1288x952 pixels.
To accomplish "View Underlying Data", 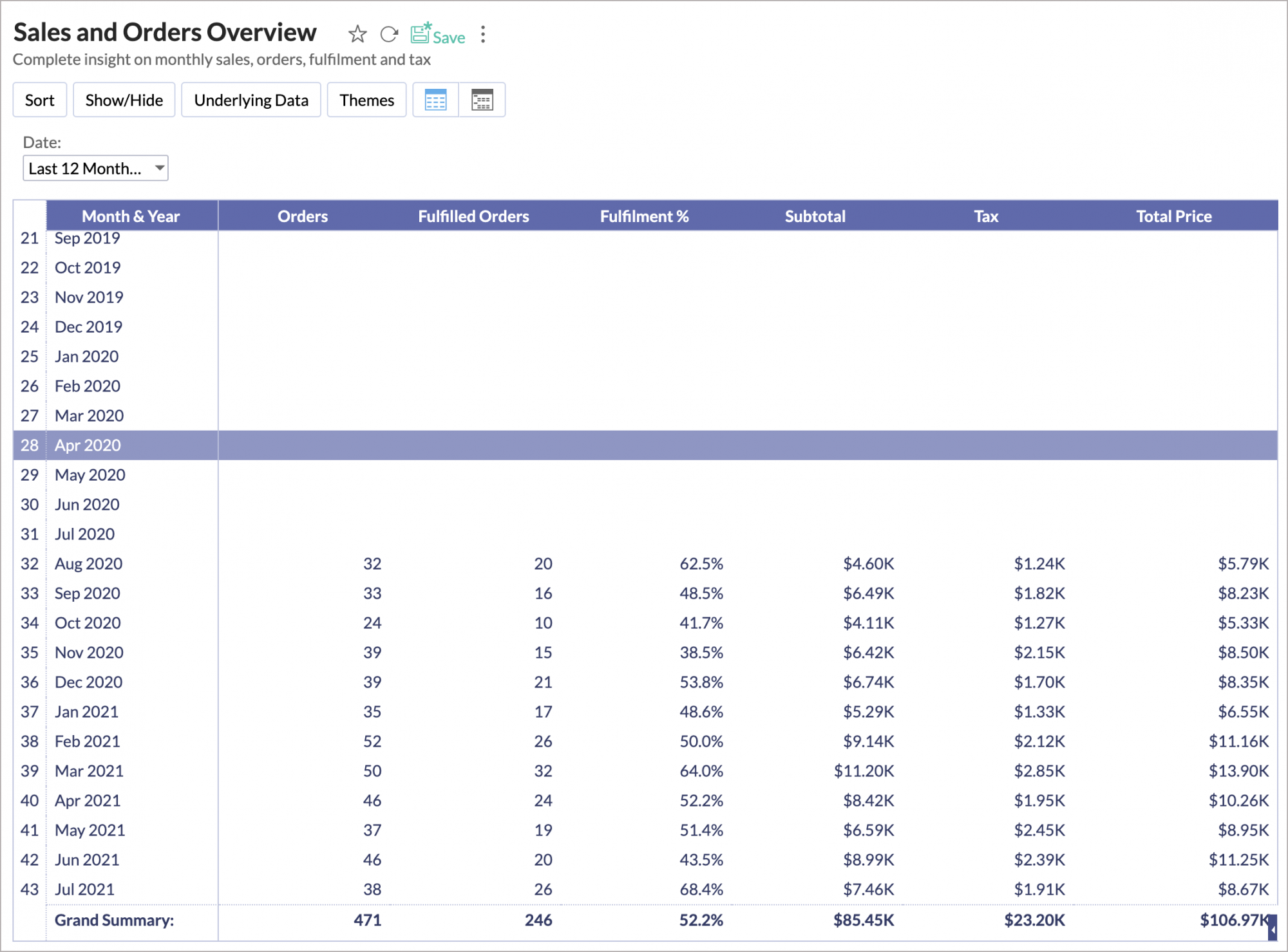I will pyautogui.click(x=251, y=100).
